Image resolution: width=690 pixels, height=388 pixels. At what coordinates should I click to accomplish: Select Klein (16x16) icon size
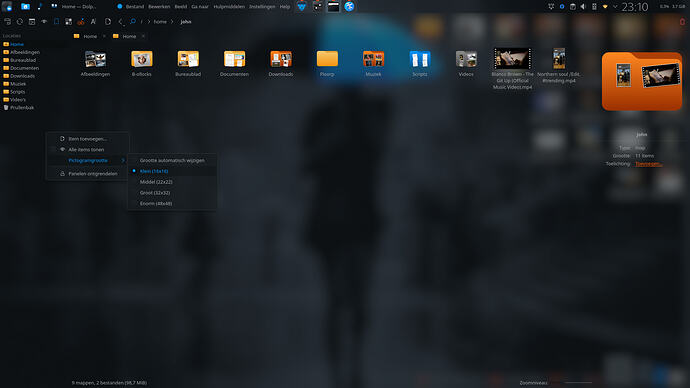click(172, 171)
